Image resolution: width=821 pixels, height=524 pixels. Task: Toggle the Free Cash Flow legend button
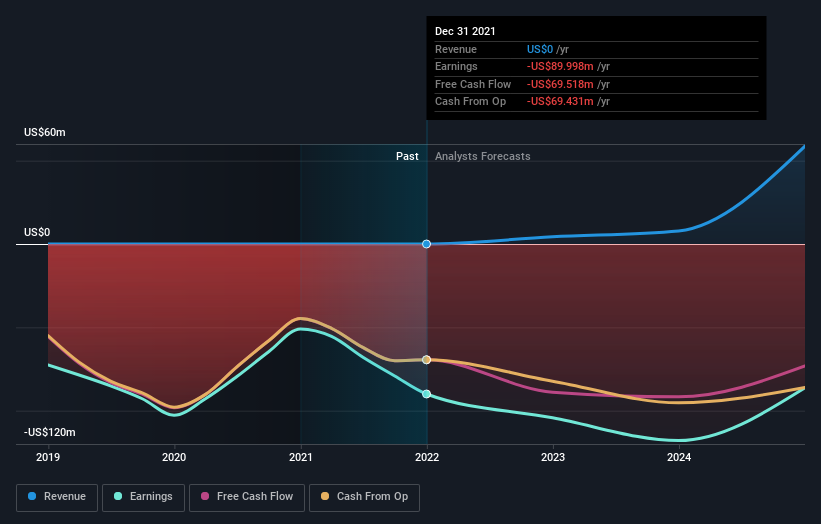point(247,497)
